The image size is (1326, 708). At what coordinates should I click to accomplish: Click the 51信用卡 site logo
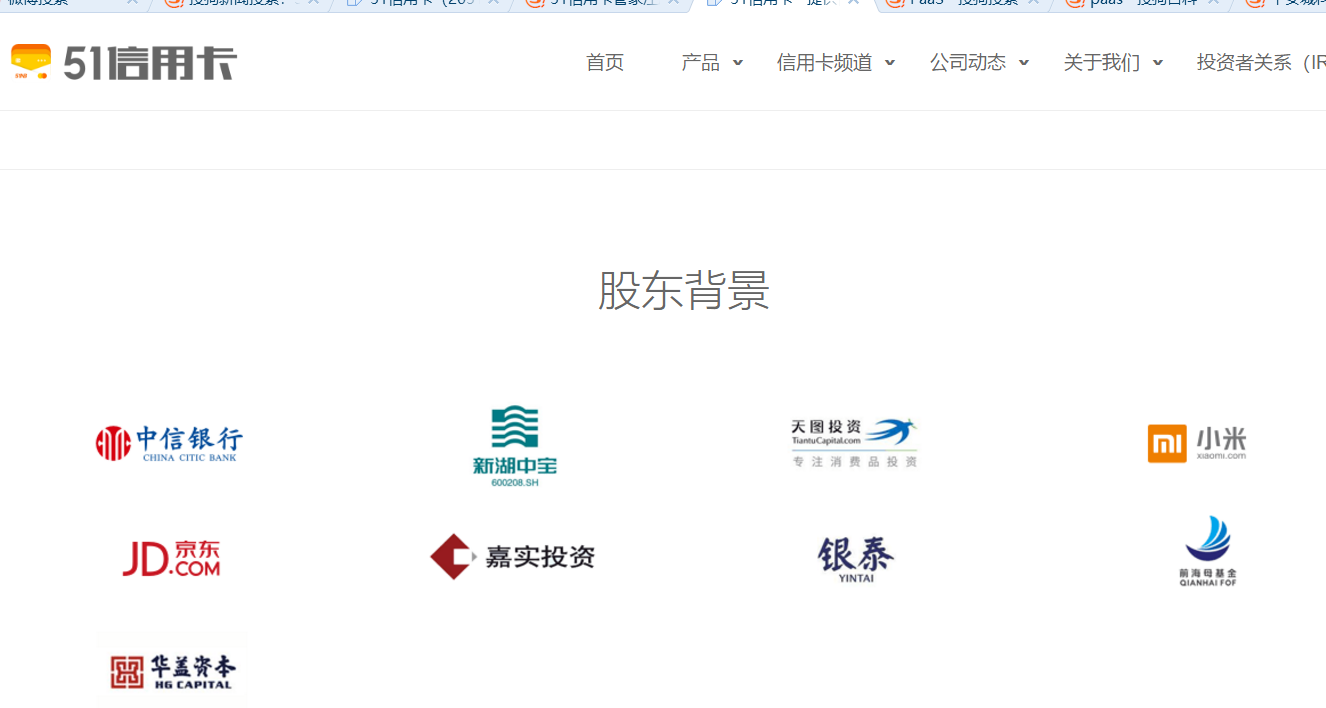(x=123, y=63)
